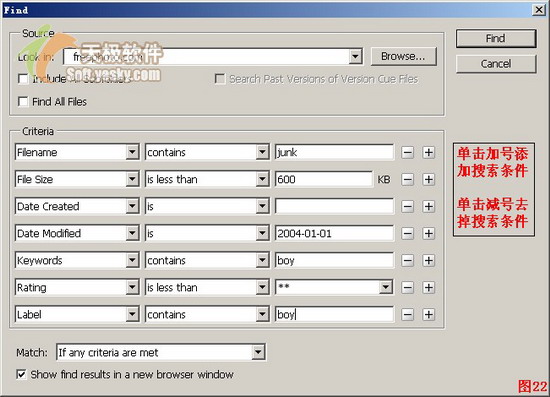
Task: Open the Rating criteria type dropdown
Action: (132, 287)
